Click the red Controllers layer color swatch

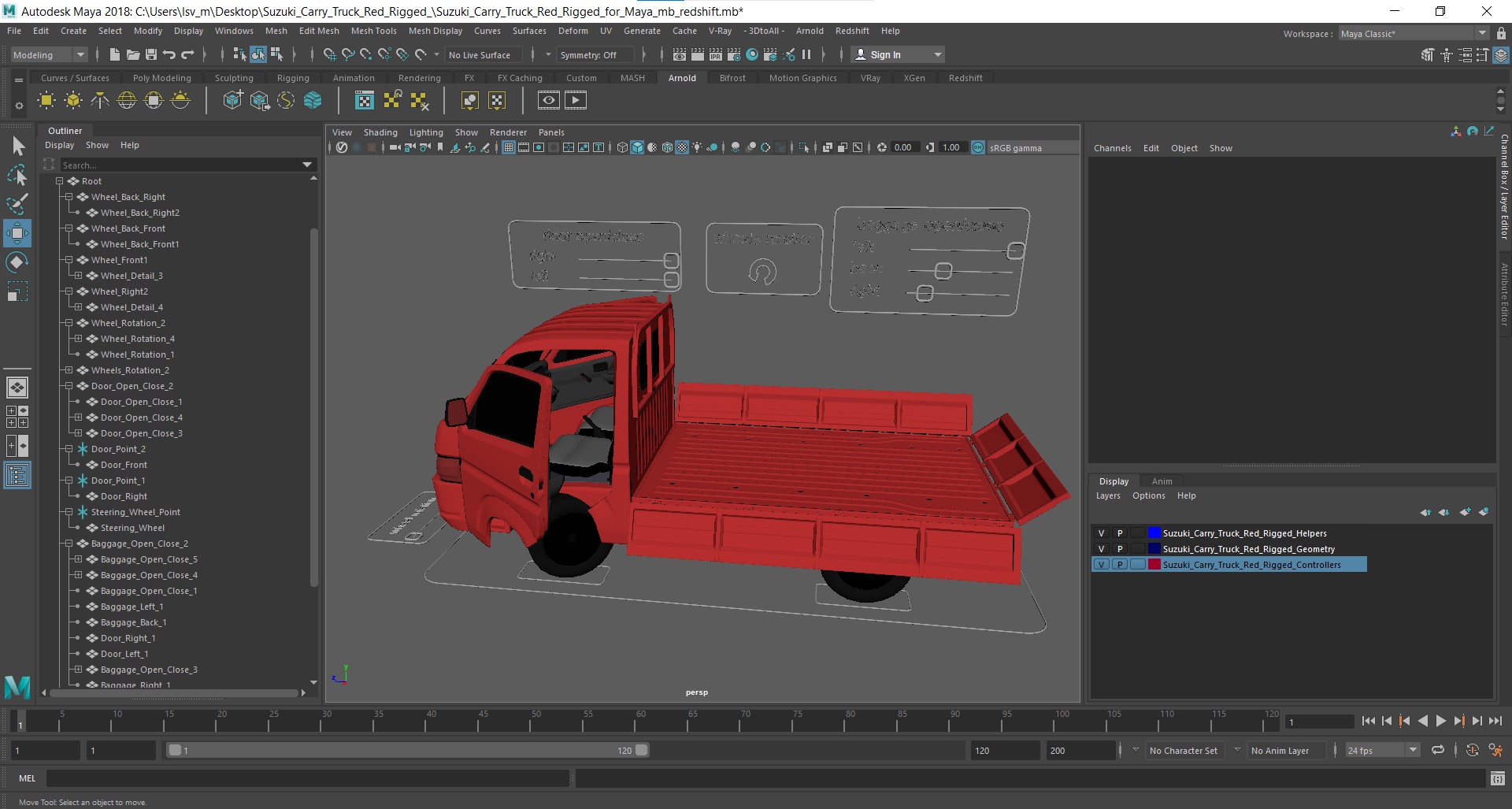1154,565
